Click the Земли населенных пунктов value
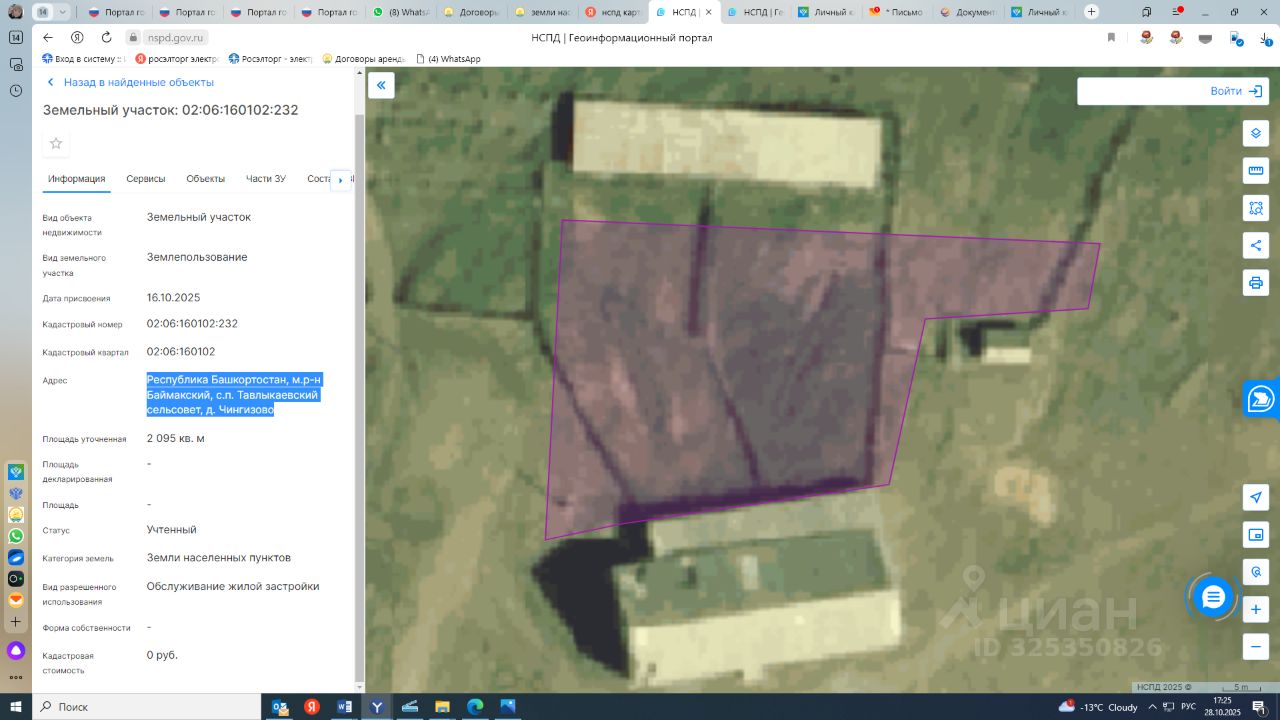This screenshot has height=720, width=1280. (x=219, y=558)
